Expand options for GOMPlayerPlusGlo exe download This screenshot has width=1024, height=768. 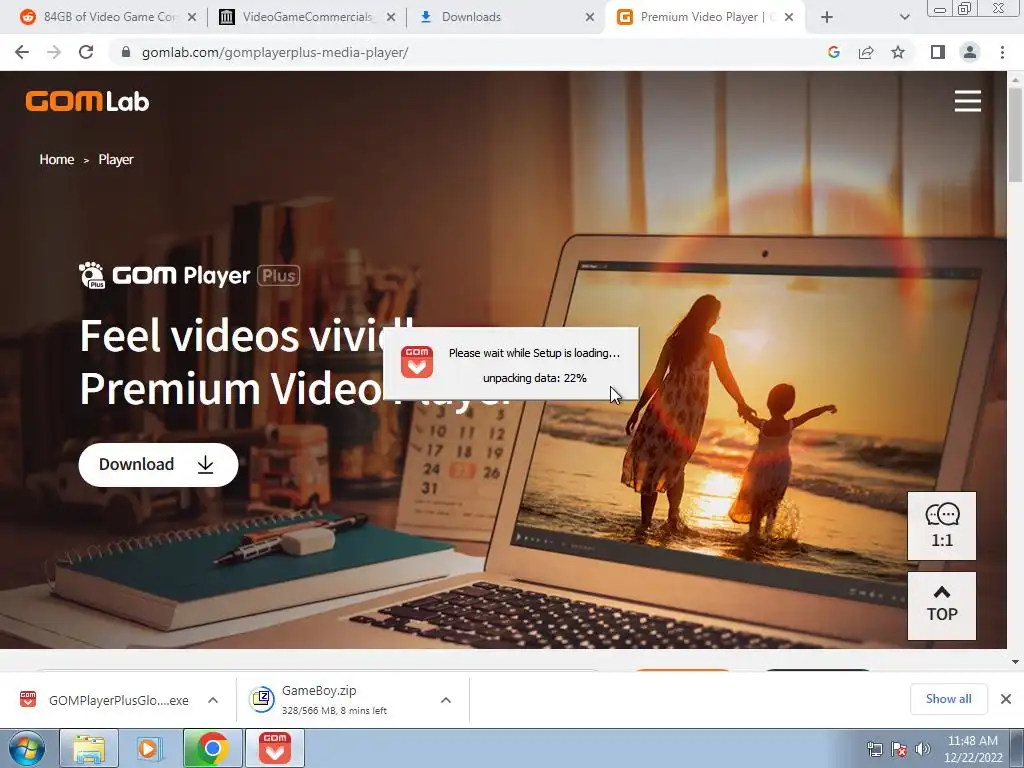point(213,700)
